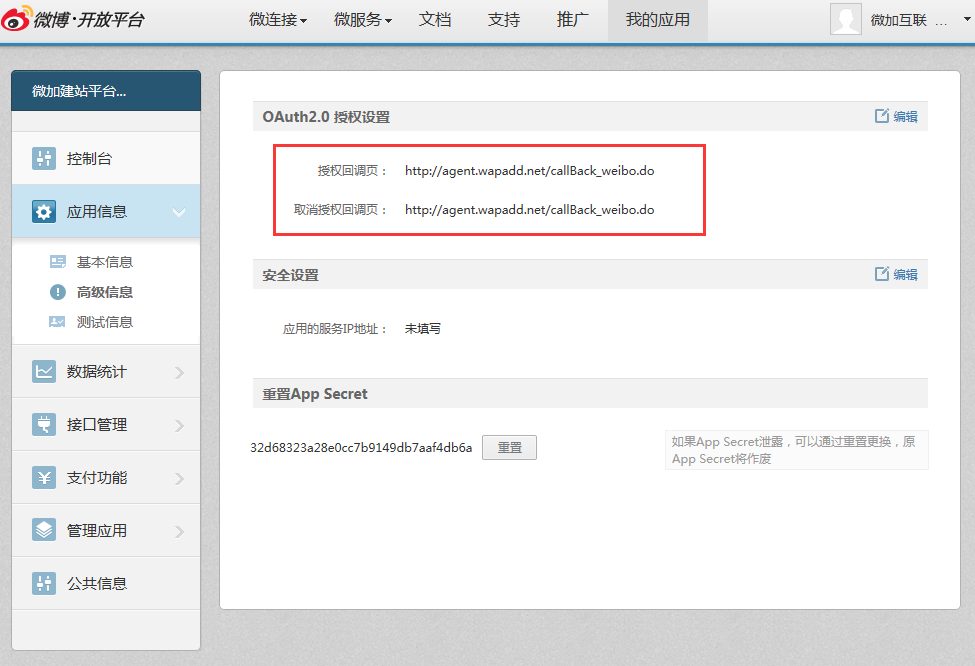Edit 安全设置 via 编辑 link
Screen dimensions: 975x666
click(x=896, y=275)
